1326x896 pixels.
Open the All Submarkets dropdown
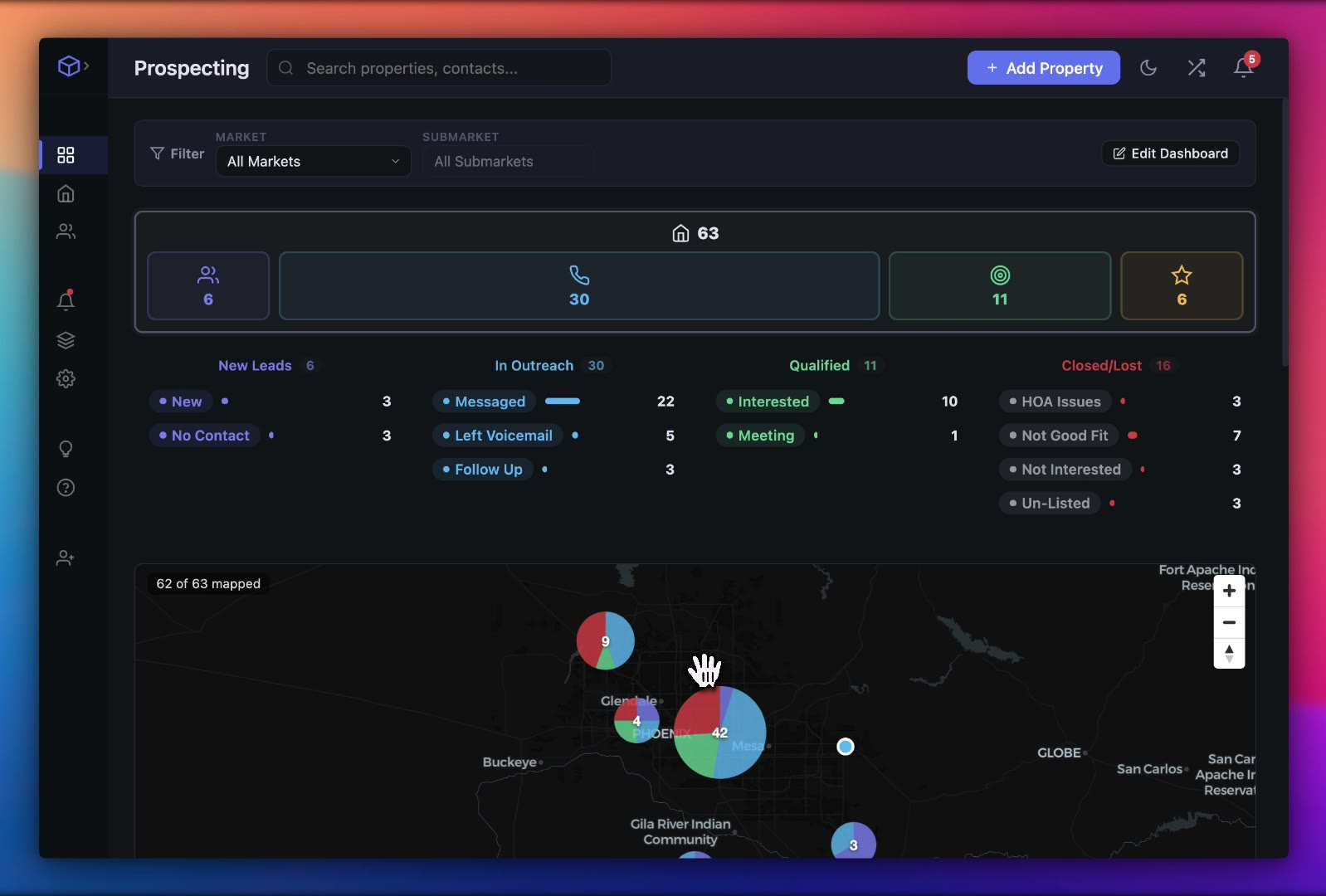pos(508,161)
